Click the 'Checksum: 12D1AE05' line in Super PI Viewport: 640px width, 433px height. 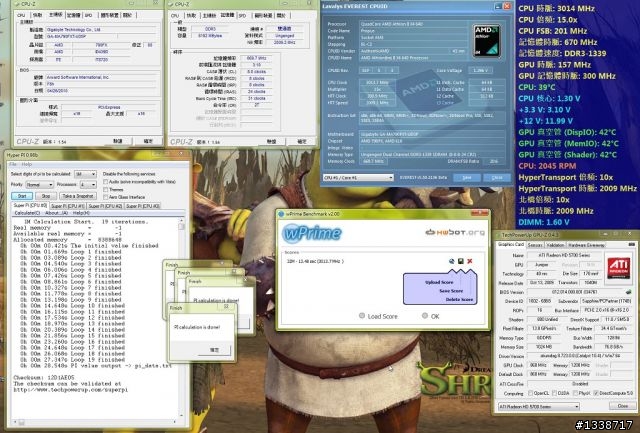[x=44, y=377]
